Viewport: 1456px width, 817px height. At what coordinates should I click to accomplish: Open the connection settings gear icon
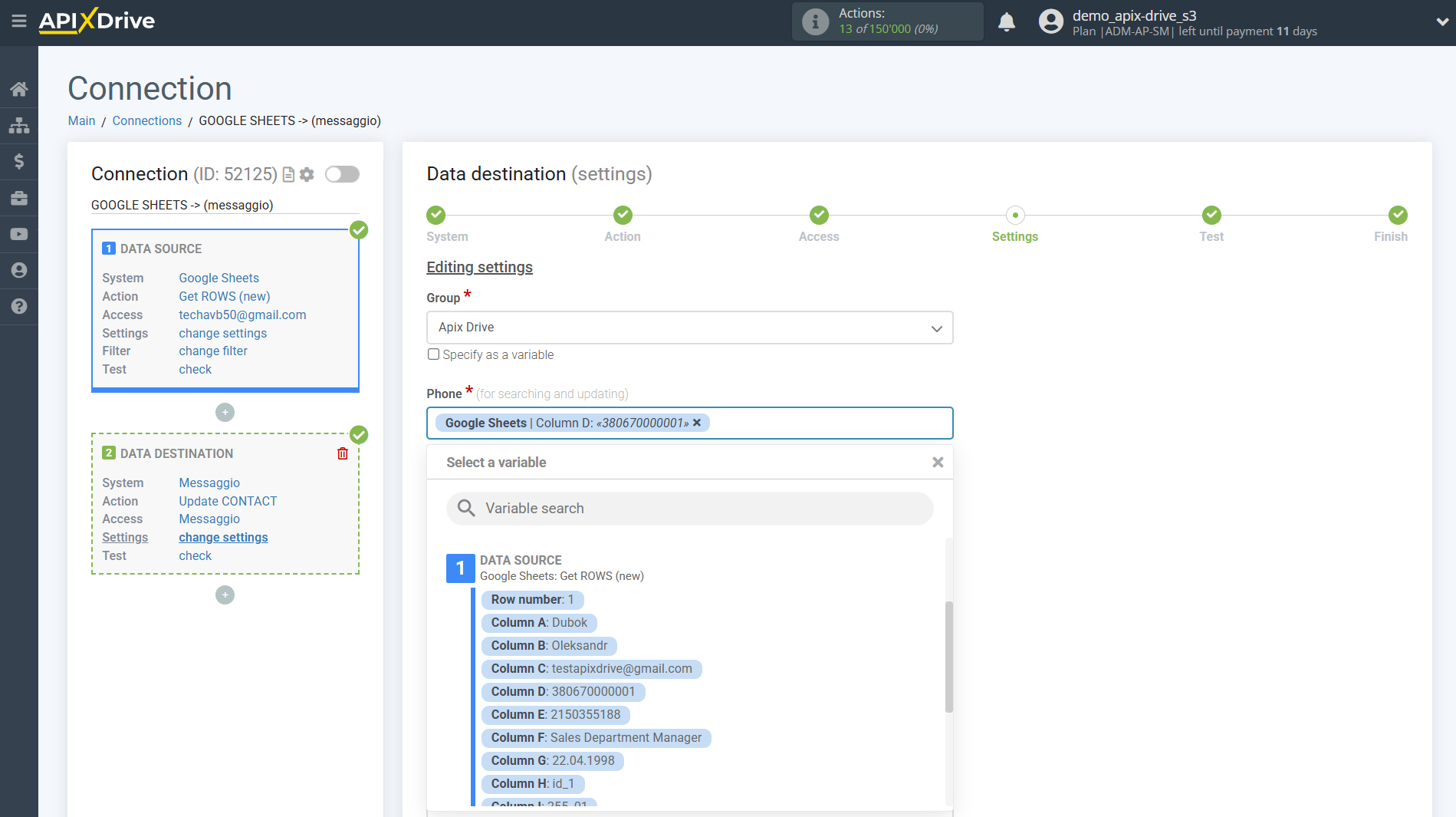307,175
